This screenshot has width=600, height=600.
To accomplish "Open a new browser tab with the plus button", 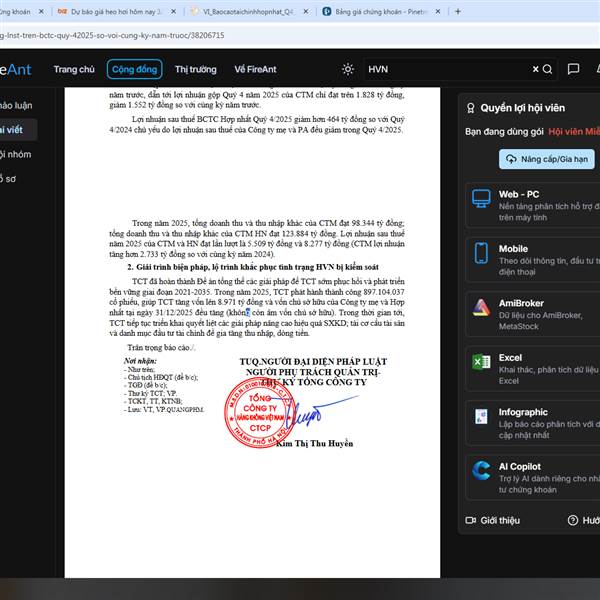I will [x=458, y=11].
